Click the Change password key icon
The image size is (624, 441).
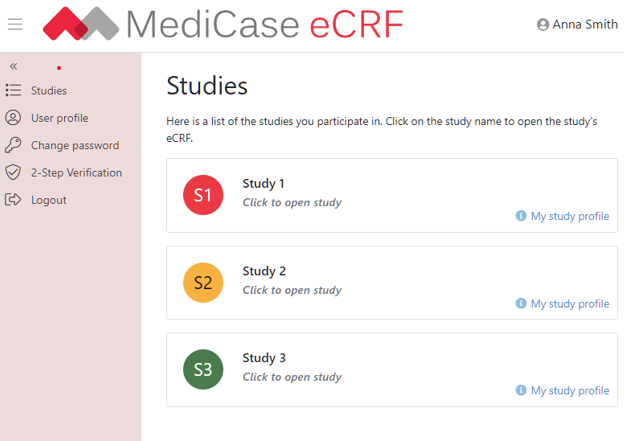(x=13, y=145)
